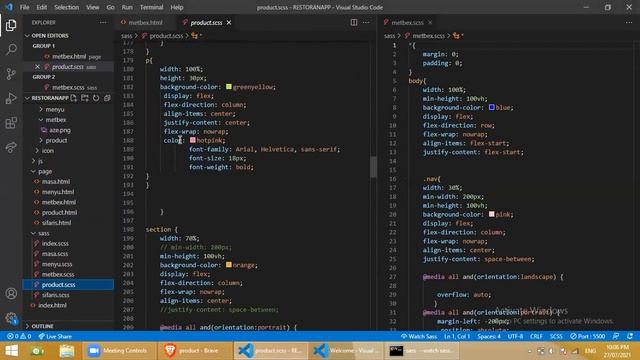The image size is (640, 360).
Task: Open index.scss in the sass folder
Action: point(55,243)
